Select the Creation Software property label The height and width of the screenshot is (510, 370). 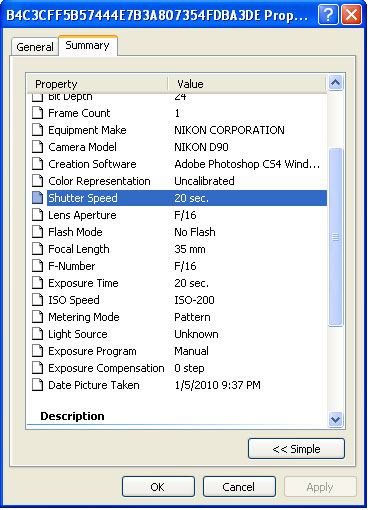click(x=92, y=164)
